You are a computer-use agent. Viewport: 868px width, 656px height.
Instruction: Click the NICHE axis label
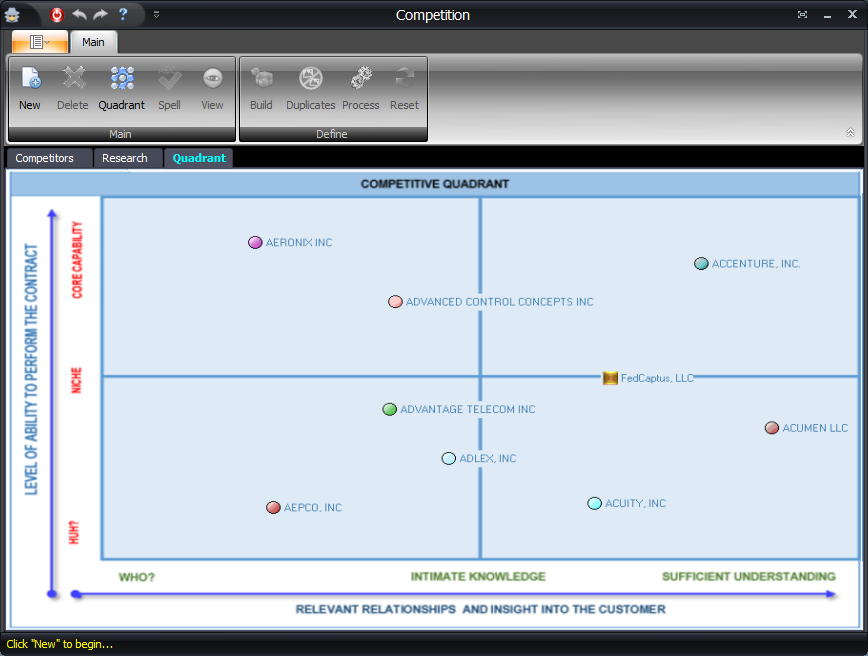coord(76,380)
